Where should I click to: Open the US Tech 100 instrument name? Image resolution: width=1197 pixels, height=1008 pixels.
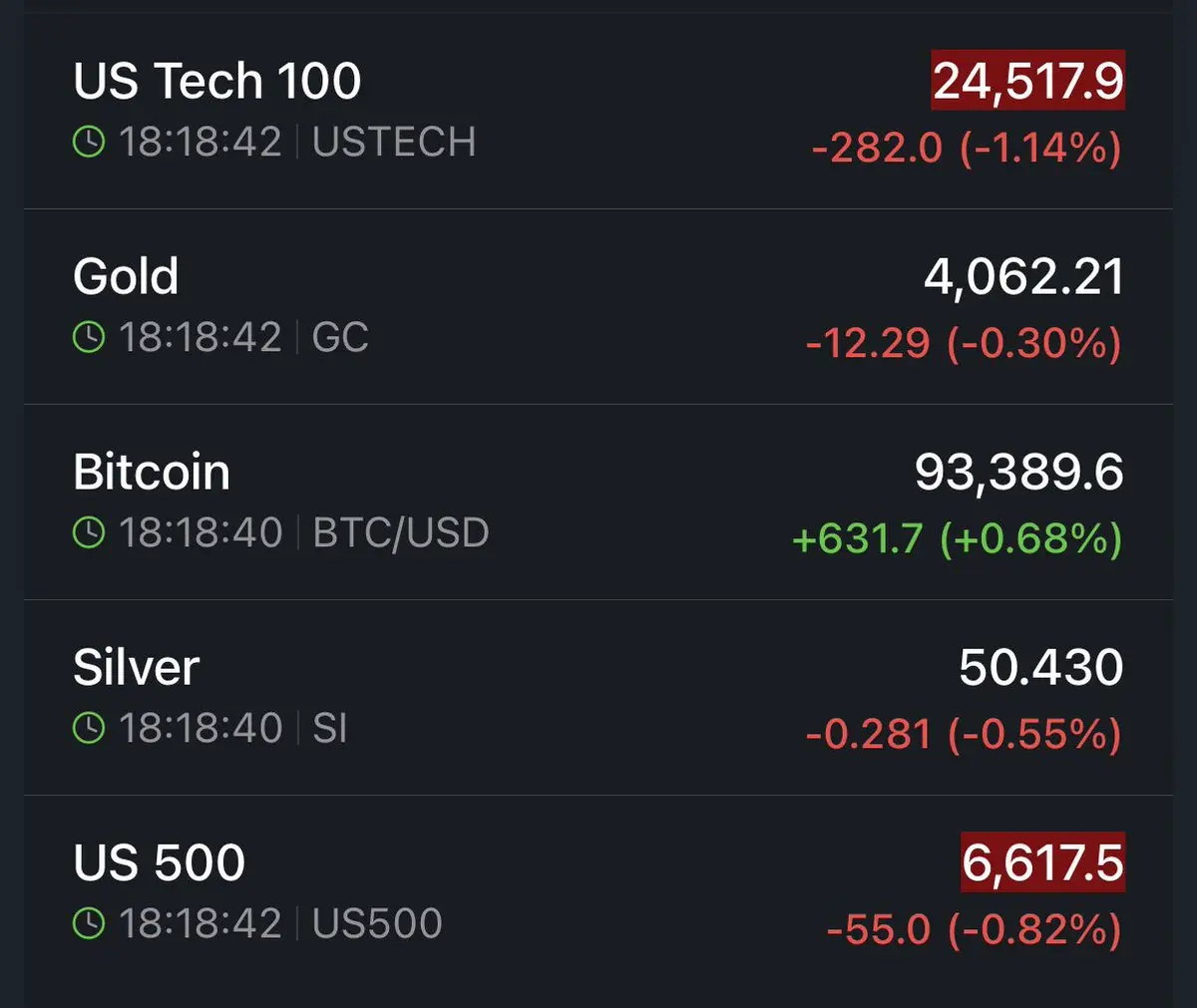(x=216, y=81)
